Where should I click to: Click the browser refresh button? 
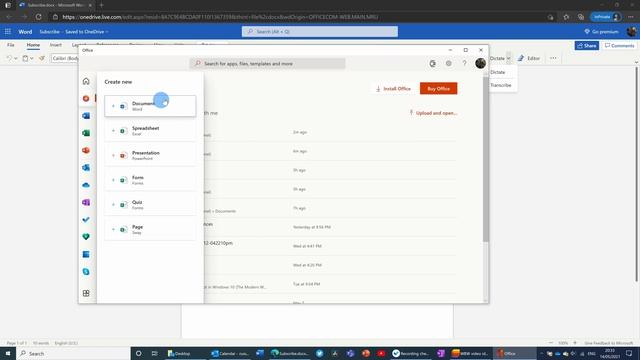[38, 17]
